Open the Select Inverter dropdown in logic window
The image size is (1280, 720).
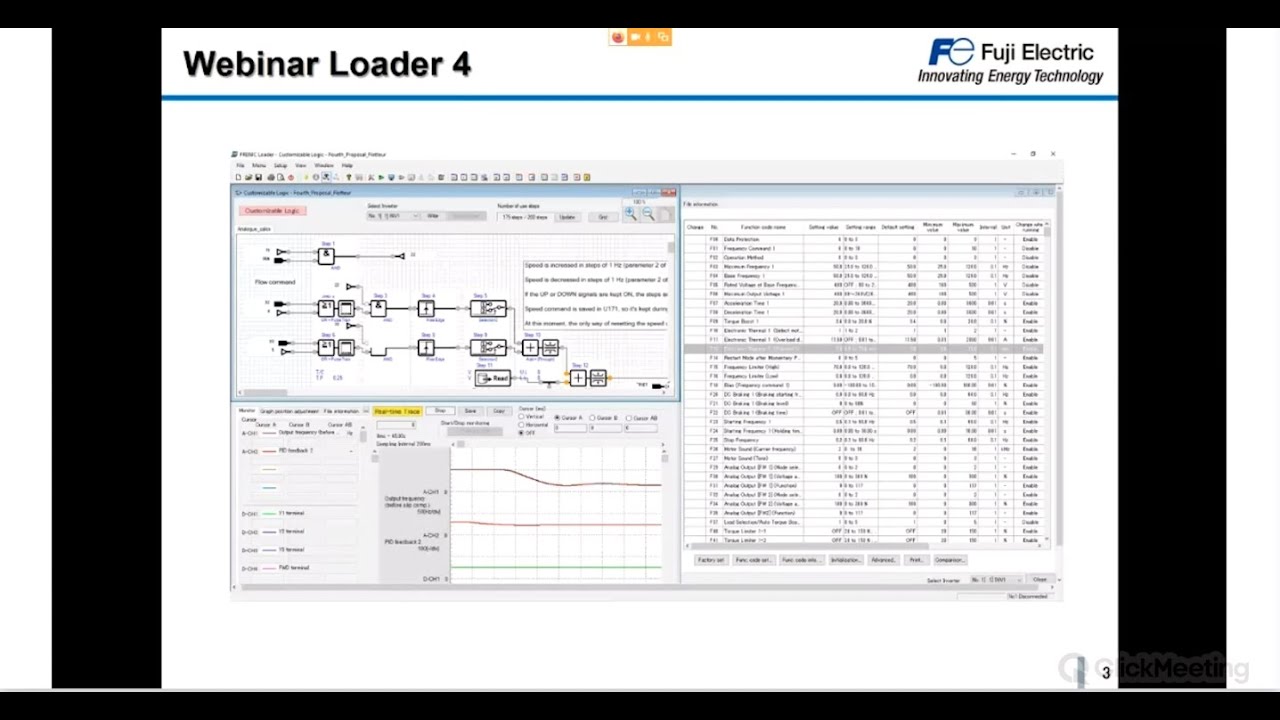coord(394,216)
